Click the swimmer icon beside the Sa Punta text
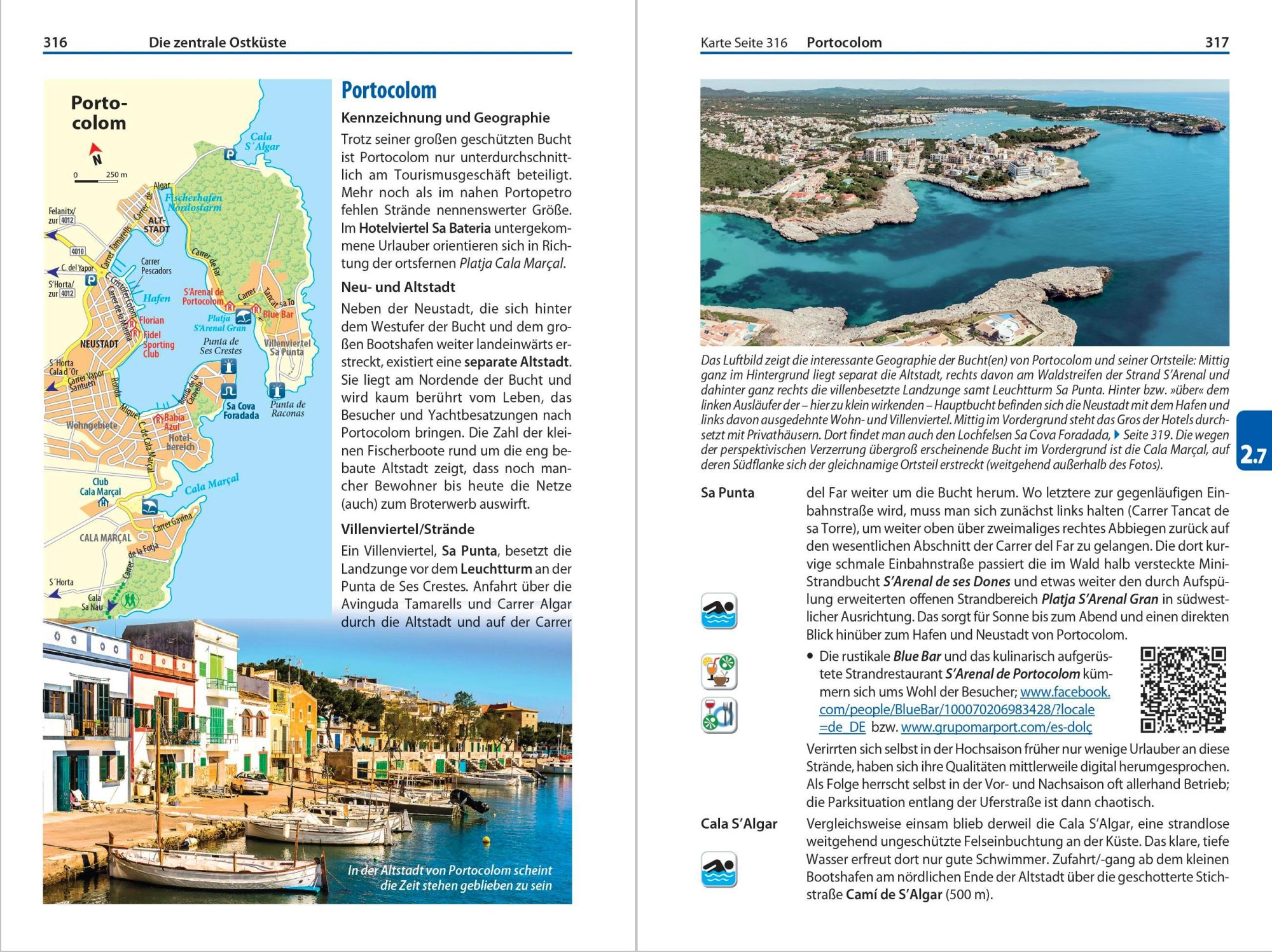Screen dimensions: 1272x952 pyautogui.click(x=719, y=611)
